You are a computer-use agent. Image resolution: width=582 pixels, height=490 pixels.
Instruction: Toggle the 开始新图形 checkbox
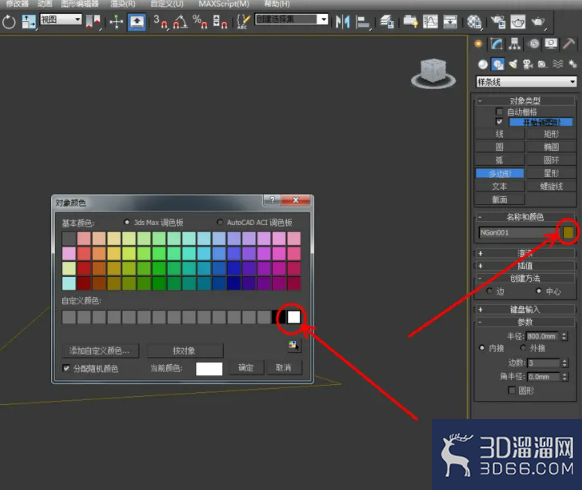(x=499, y=122)
